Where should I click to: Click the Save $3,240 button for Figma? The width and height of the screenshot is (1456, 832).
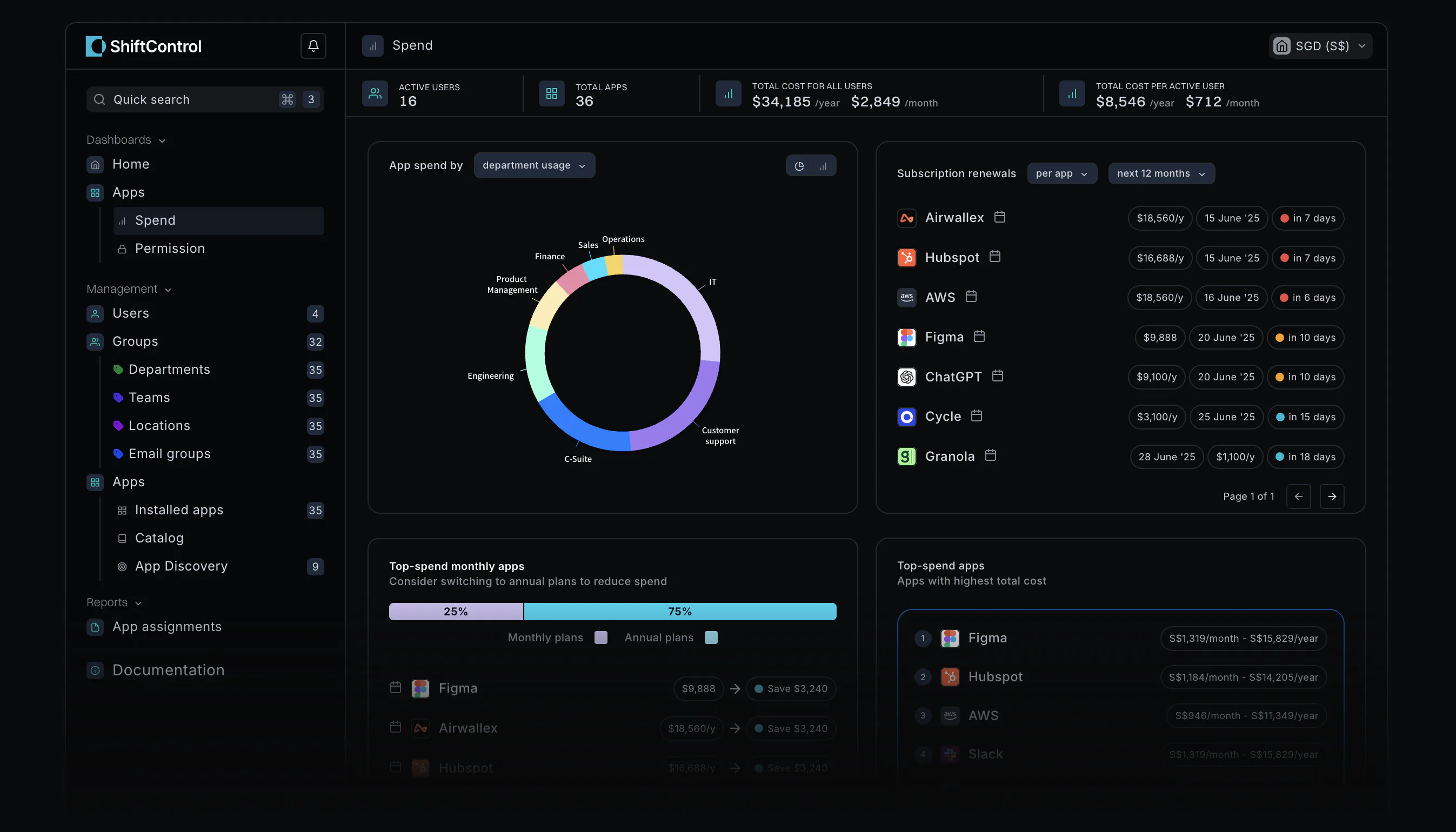tap(791, 689)
